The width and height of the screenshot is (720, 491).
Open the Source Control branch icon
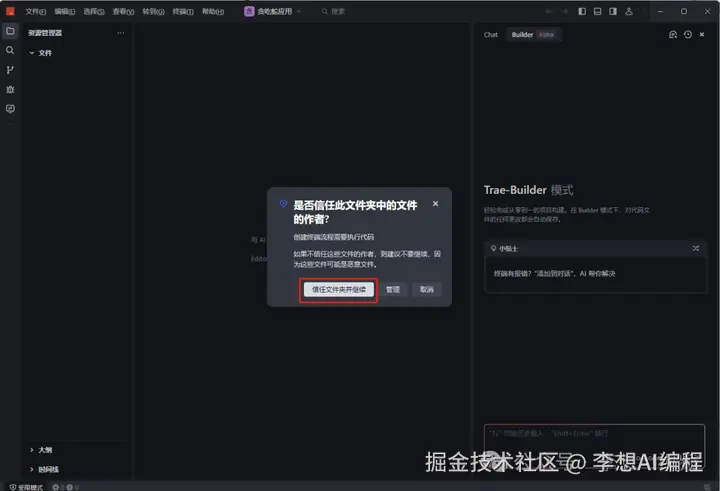(x=10, y=70)
